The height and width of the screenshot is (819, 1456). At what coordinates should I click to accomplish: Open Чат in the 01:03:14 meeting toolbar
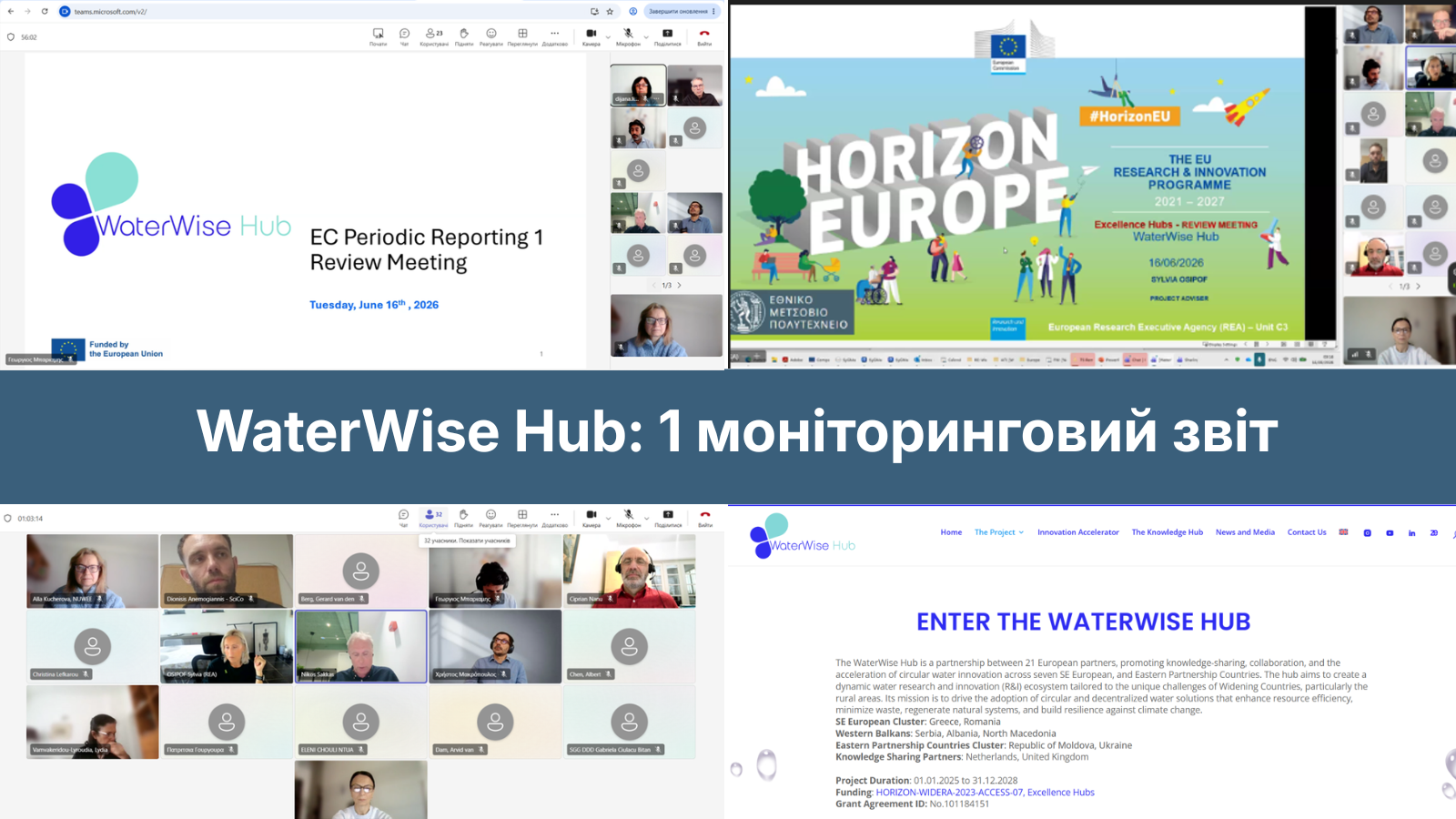click(x=403, y=518)
